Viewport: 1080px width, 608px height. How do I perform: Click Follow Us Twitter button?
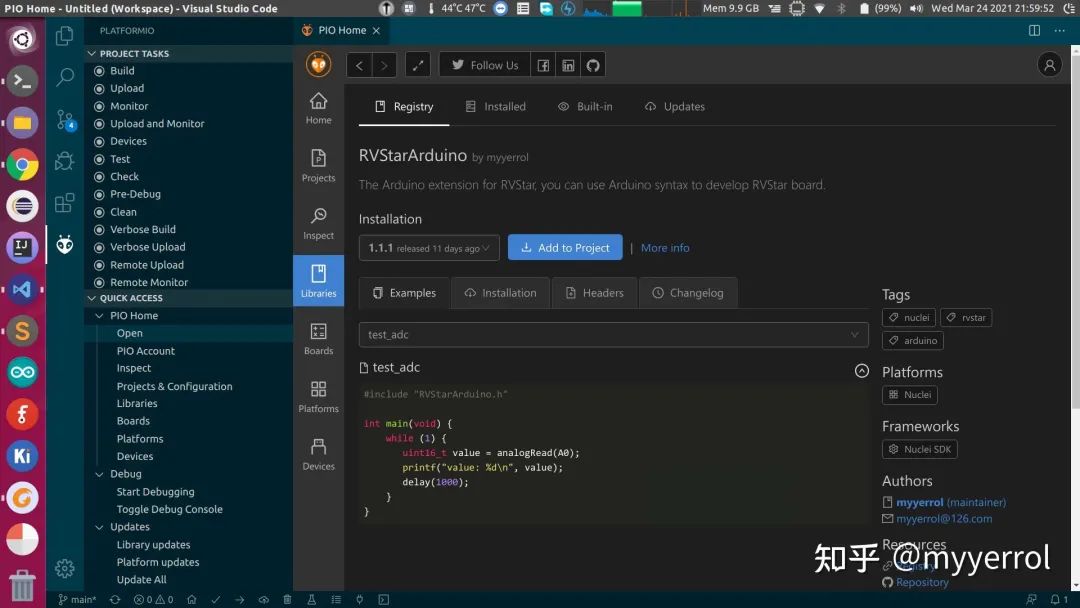pyautogui.click(x=485, y=65)
